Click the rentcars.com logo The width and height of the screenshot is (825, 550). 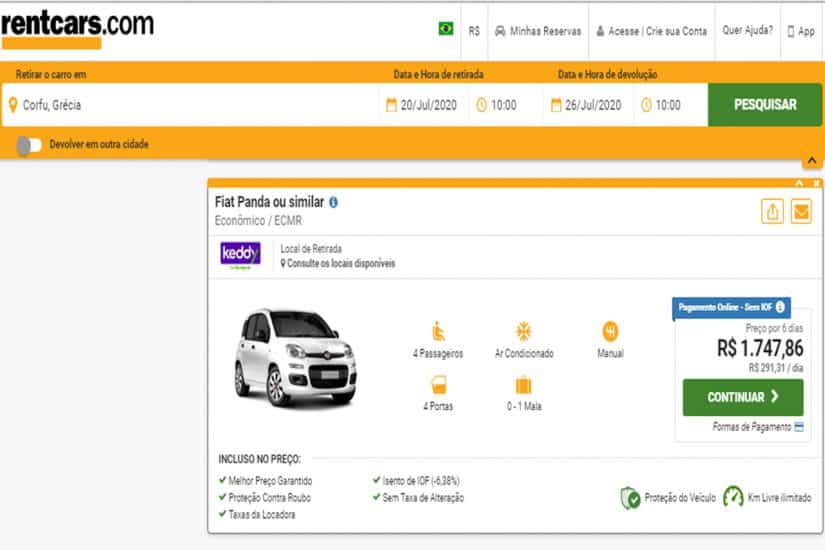coord(77,30)
